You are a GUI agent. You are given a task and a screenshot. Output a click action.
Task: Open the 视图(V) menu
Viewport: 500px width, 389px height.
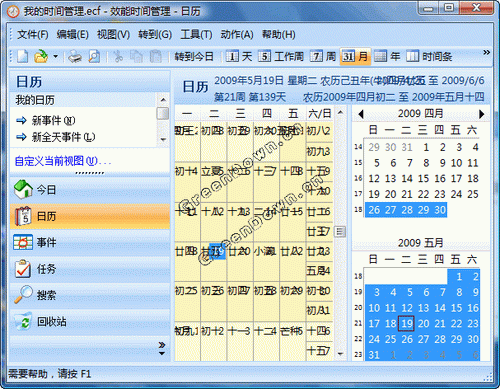click(x=113, y=34)
